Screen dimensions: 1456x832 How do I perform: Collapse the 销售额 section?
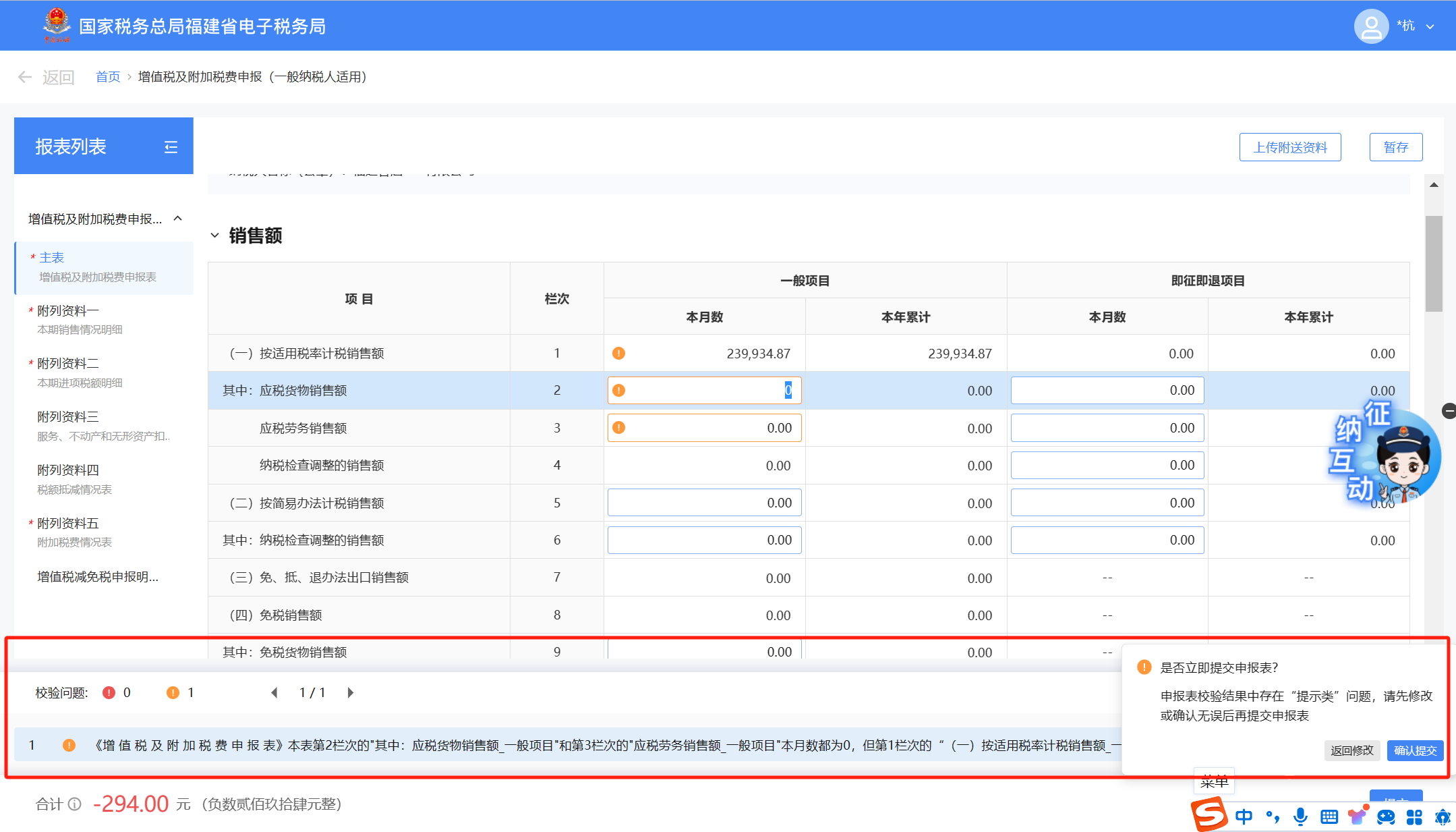[x=214, y=235]
